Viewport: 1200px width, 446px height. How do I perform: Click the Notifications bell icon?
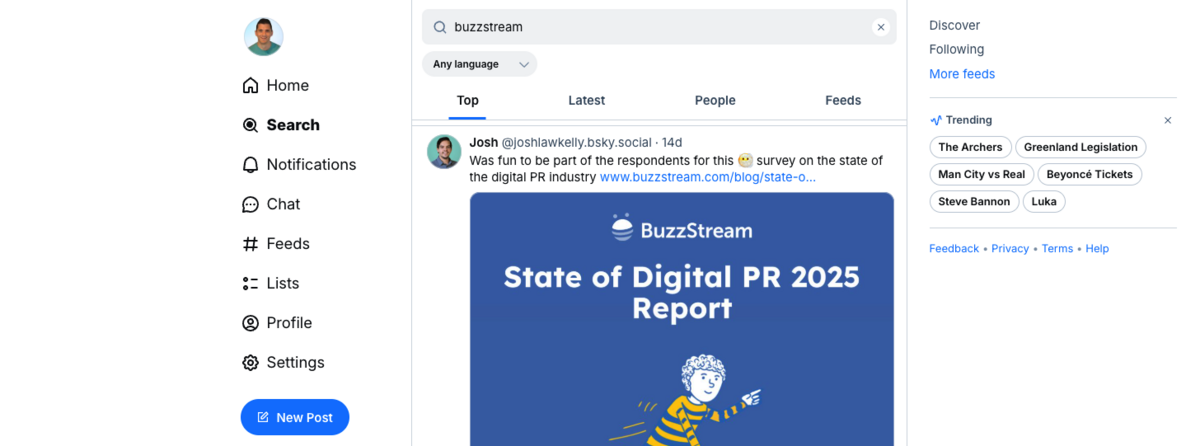(250, 165)
